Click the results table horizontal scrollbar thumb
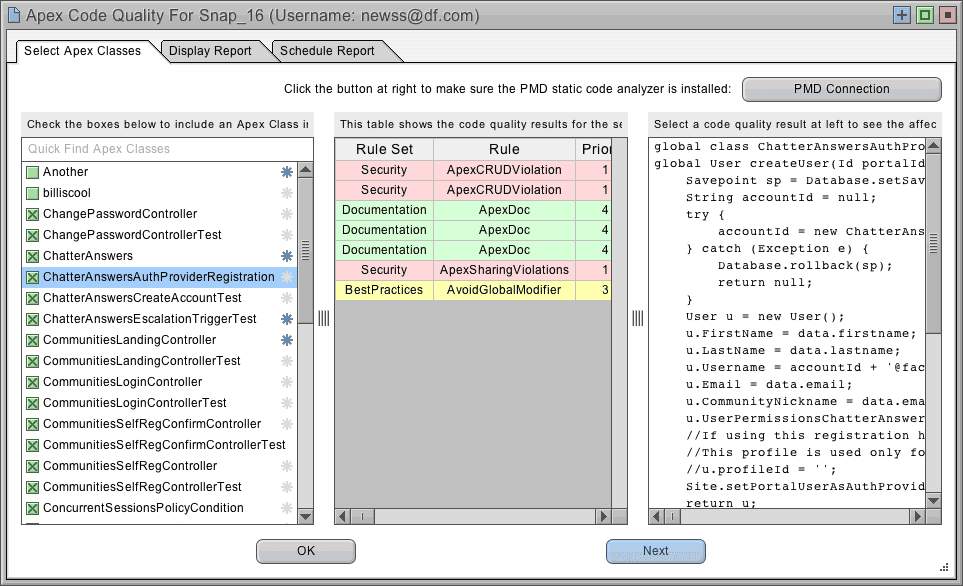963x586 pixels. [x=363, y=517]
